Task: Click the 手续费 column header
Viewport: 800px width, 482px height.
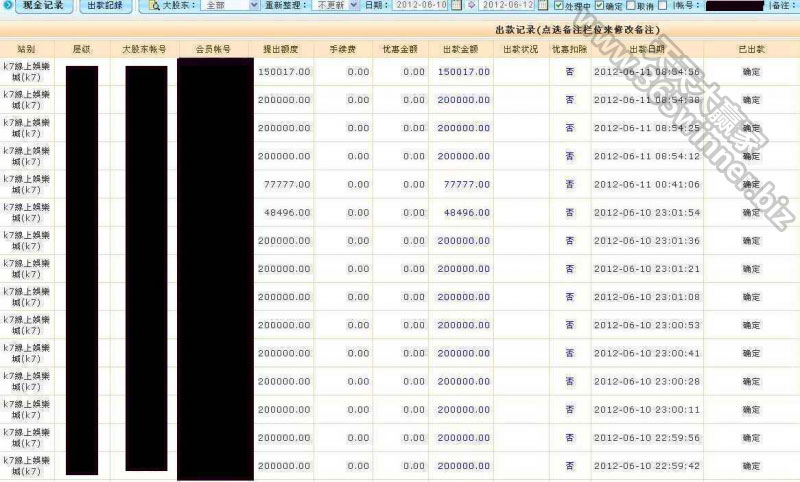Action: tap(343, 49)
